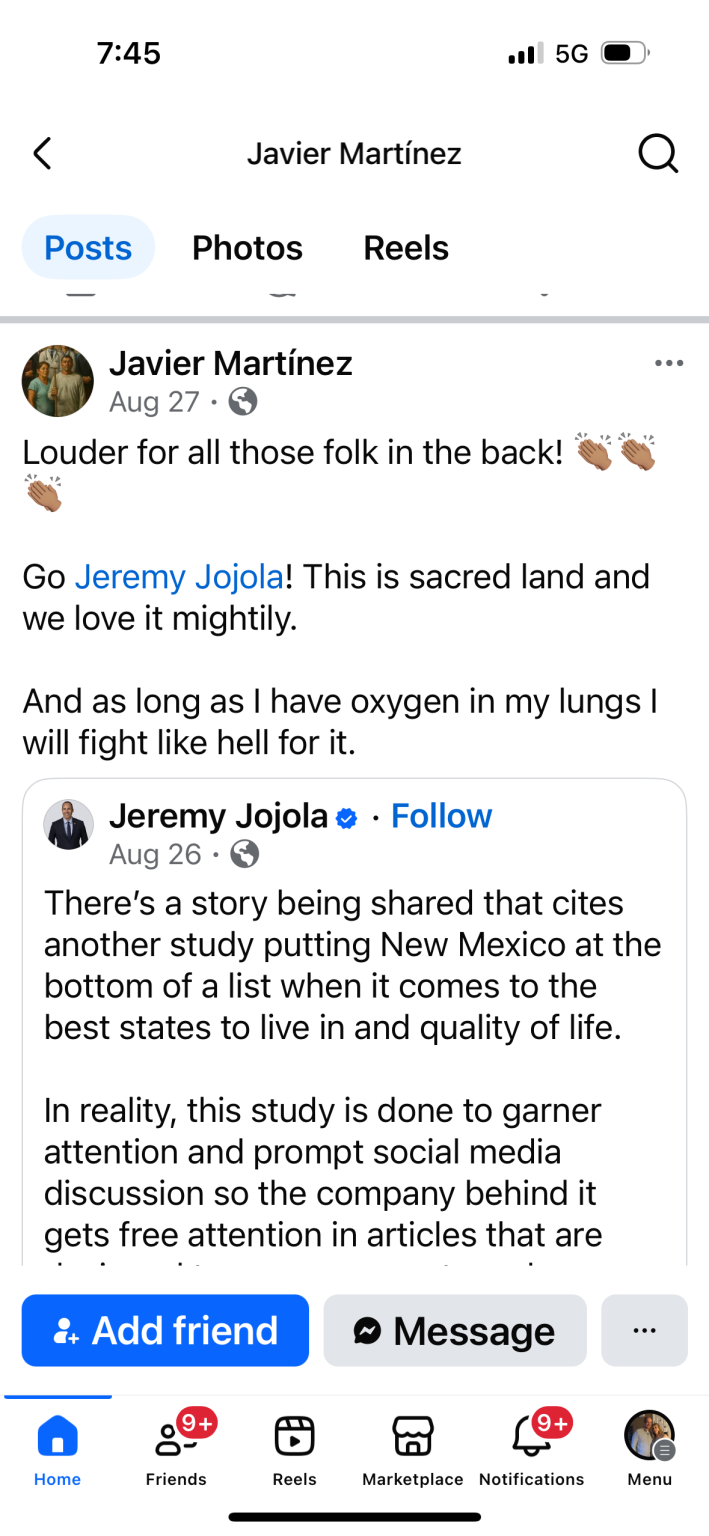This screenshot has width=709, height=1536.
Task: Open Notifications bell icon
Action: tap(531, 1447)
